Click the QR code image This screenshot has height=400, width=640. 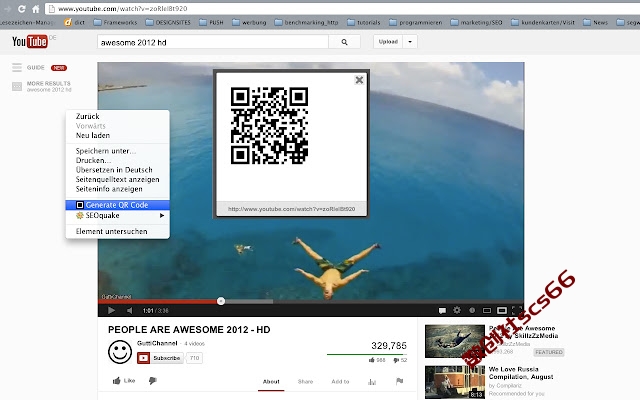coord(269,126)
